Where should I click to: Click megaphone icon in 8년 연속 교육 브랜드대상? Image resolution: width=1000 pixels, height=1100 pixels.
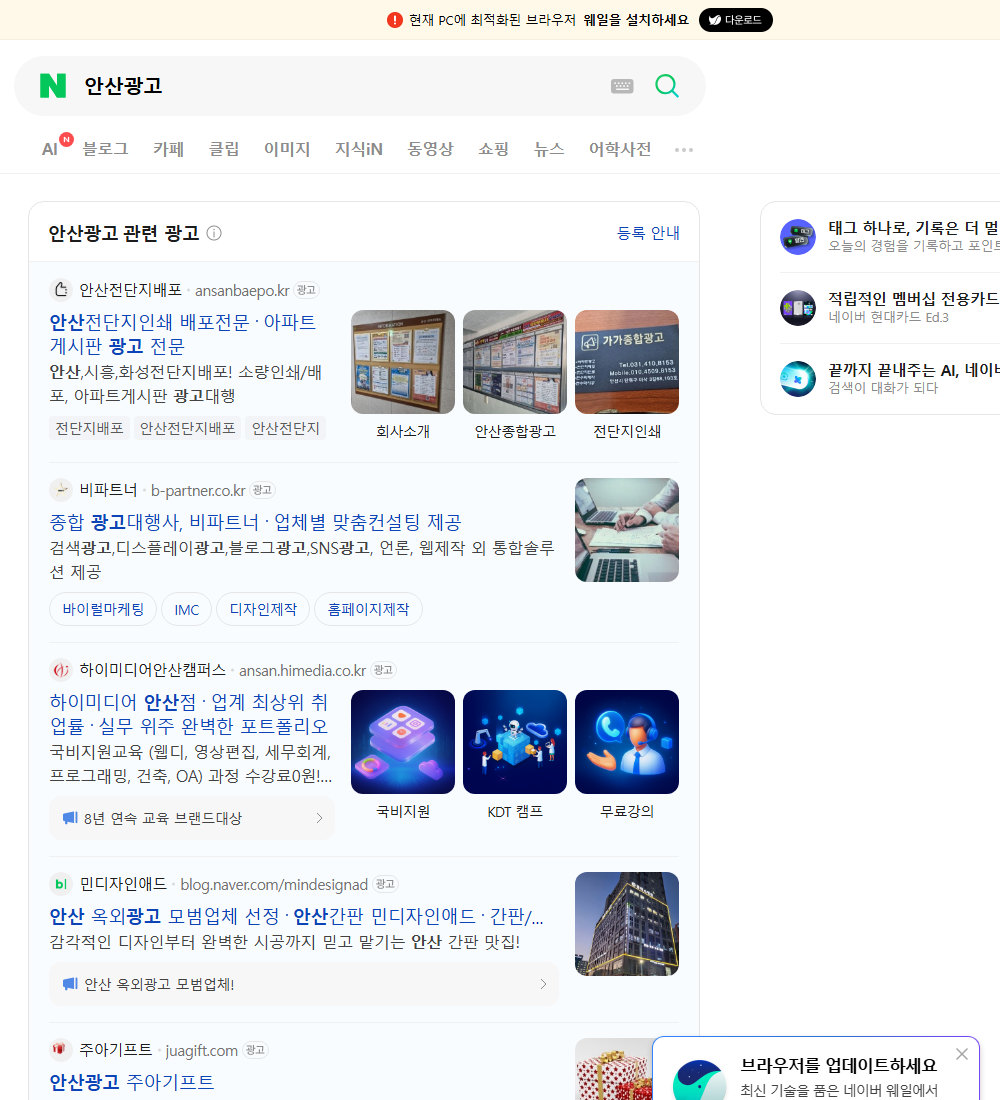(x=70, y=818)
